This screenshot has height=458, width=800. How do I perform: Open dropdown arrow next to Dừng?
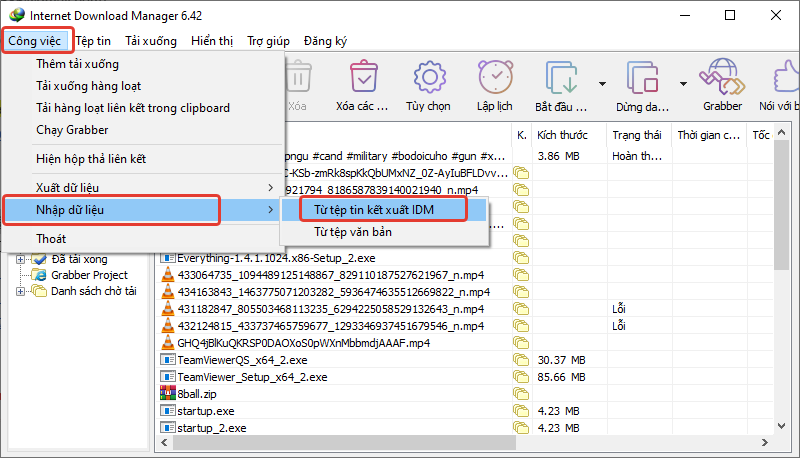(683, 84)
